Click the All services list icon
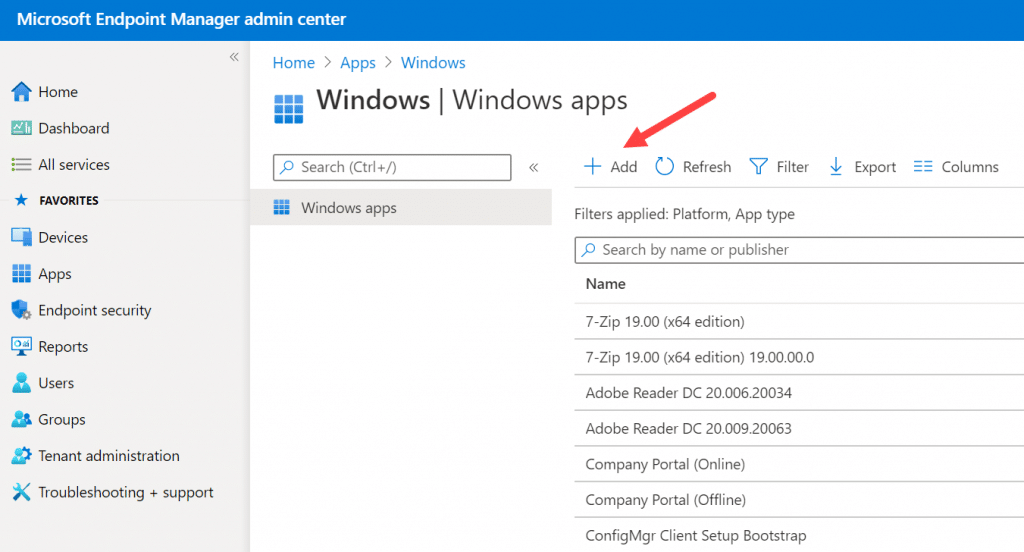This screenshot has height=552, width=1024. [x=21, y=165]
